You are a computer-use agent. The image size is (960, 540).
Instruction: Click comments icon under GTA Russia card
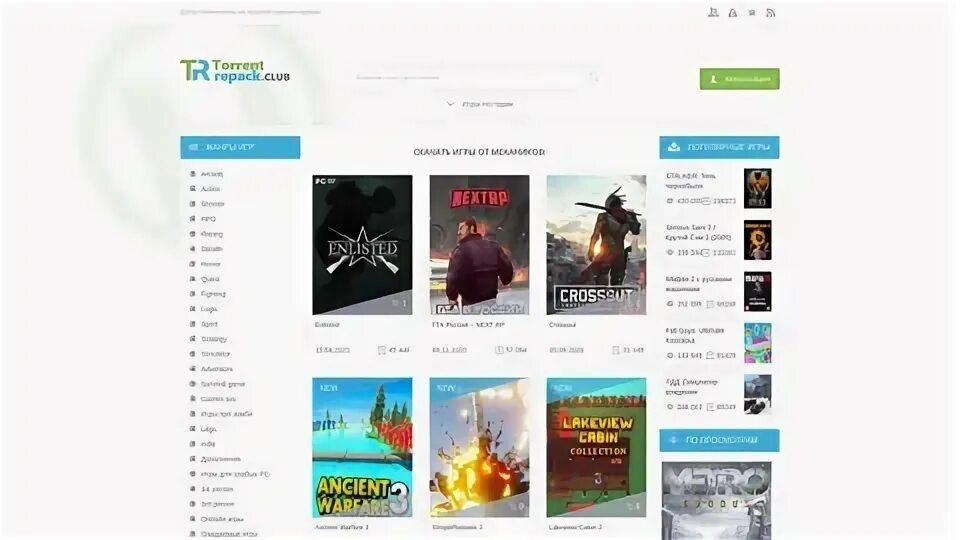[x=499, y=350]
